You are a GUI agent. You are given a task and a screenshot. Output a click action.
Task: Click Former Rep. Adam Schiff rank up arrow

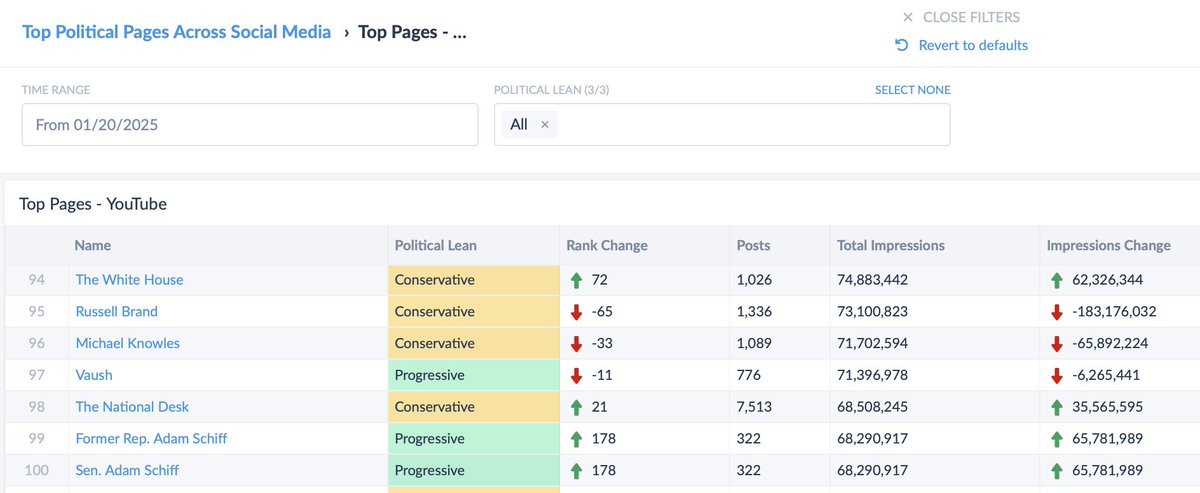(576, 439)
